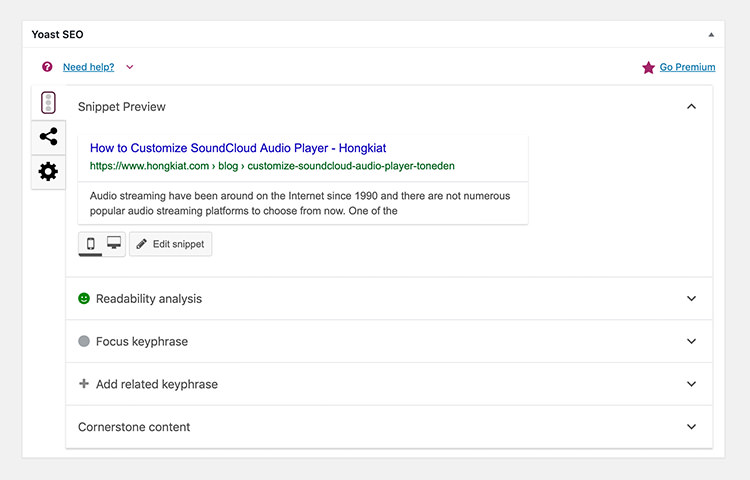
Task: Open the traffic light SEO analysis tab
Action: (x=48, y=103)
